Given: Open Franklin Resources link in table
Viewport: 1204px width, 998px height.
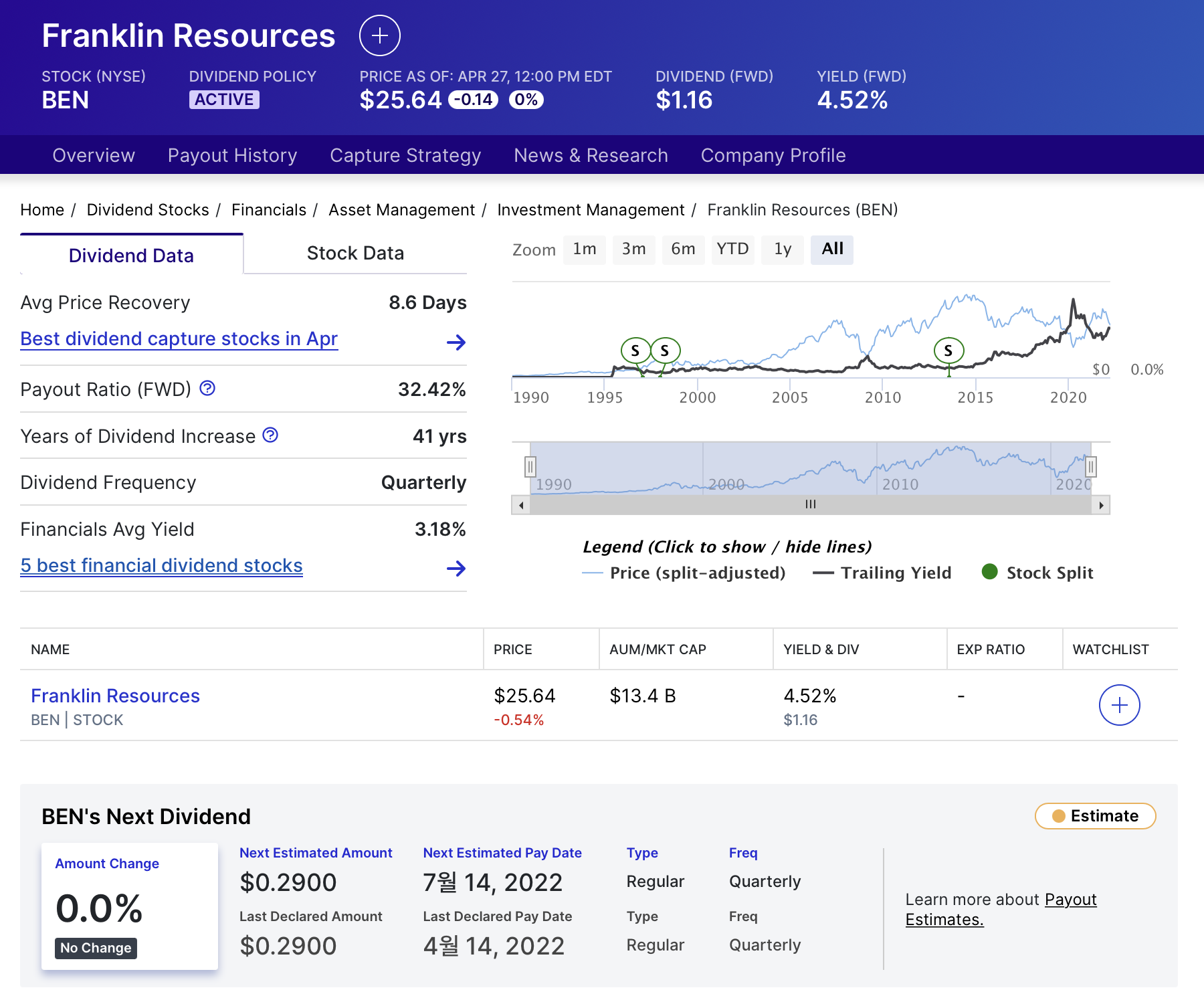Looking at the screenshot, I should click(x=115, y=696).
